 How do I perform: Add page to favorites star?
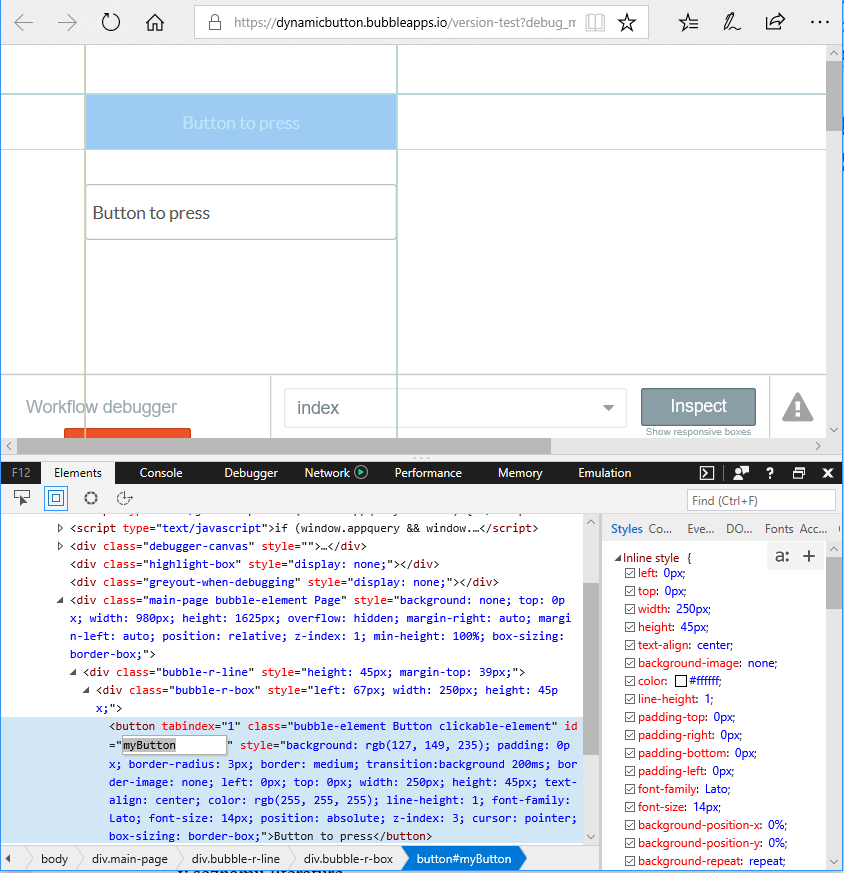pyautogui.click(x=627, y=23)
